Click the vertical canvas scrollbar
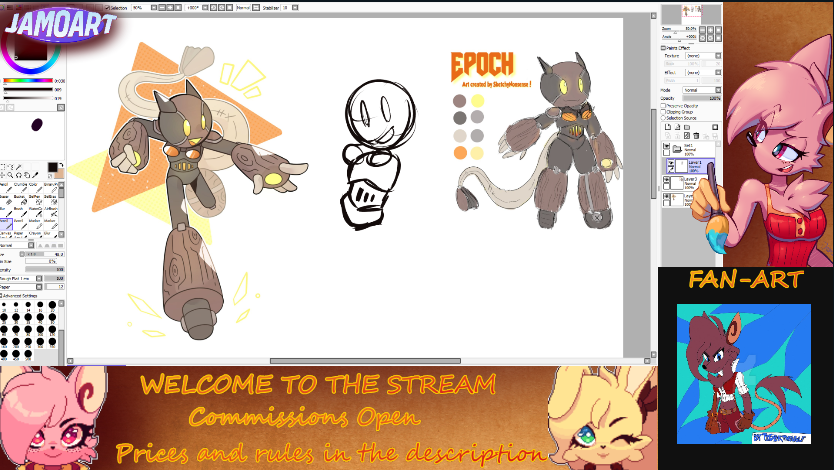Image resolution: width=834 pixels, height=470 pixels. tap(654, 154)
